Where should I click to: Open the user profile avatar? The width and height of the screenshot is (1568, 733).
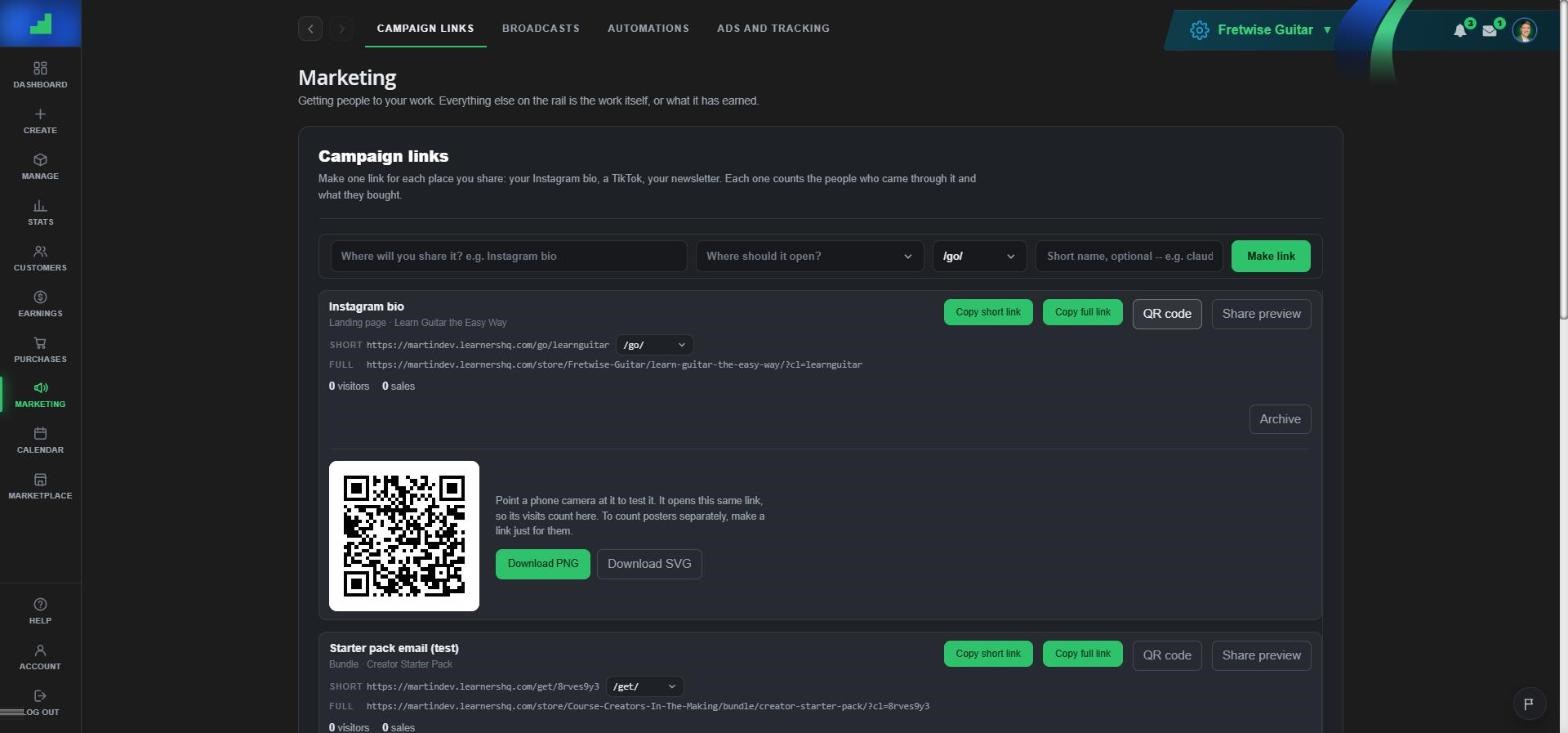[x=1524, y=30]
